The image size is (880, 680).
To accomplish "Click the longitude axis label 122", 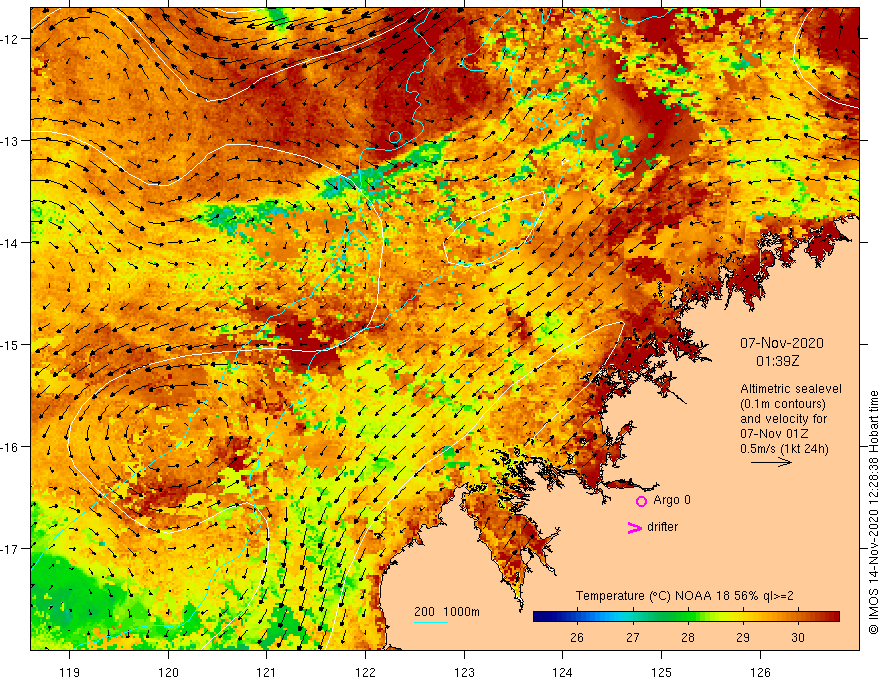I will (x=365, y=672).
